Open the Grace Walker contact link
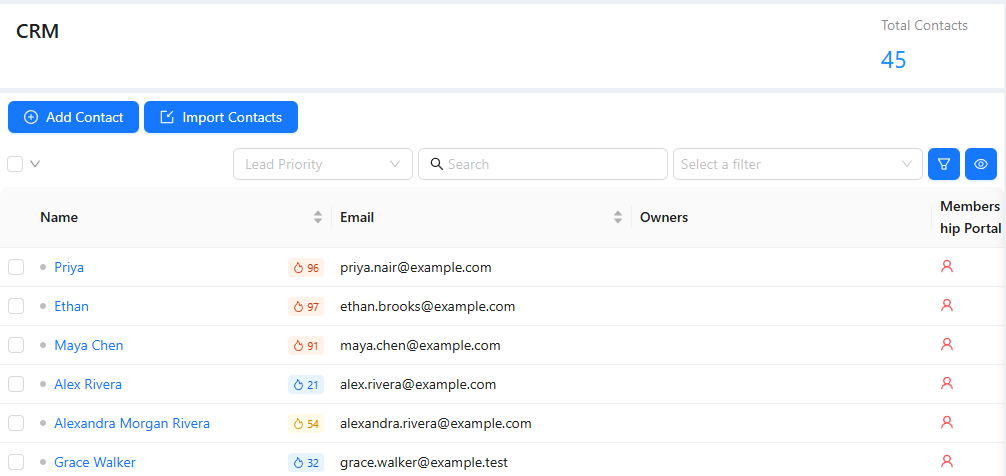The width and height of the screenshot is (1006, 476). (x=95, y=463)
